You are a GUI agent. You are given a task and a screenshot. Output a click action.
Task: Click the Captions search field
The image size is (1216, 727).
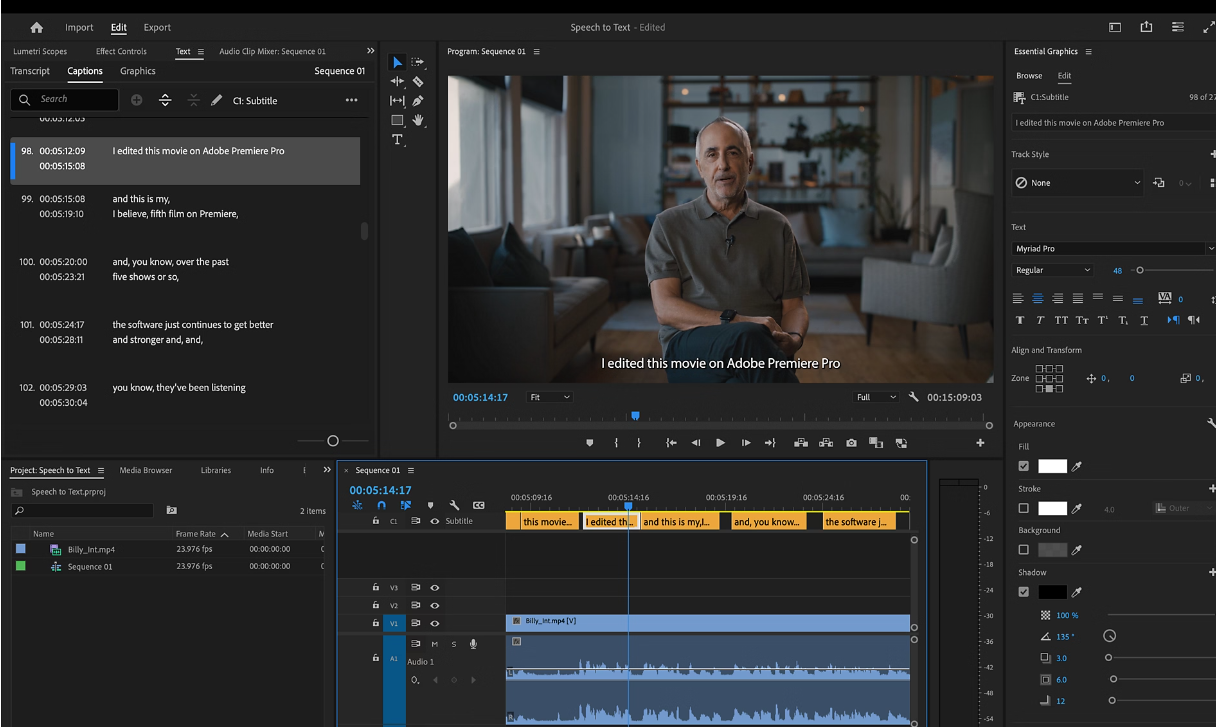(x=65, y=100)
